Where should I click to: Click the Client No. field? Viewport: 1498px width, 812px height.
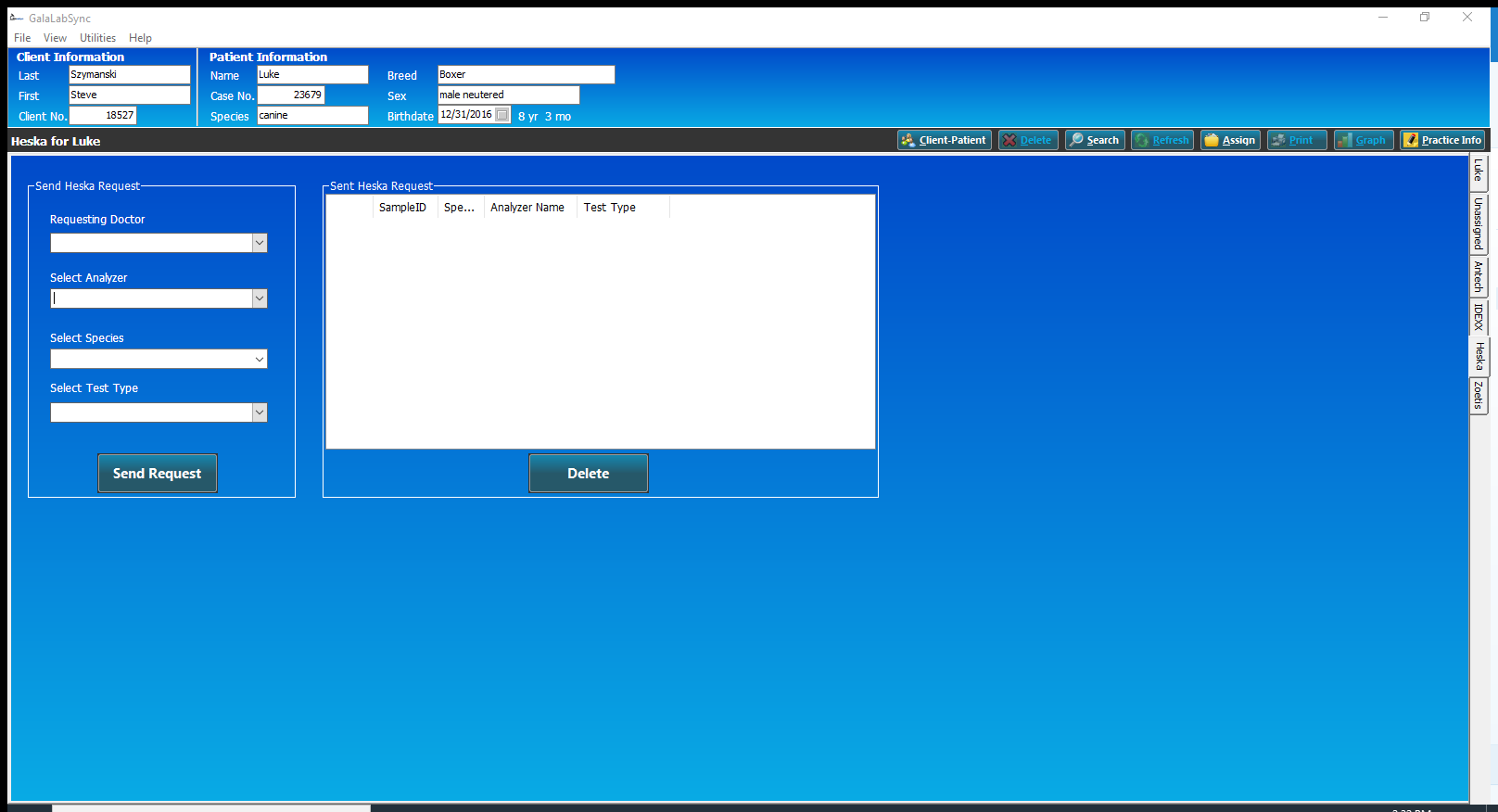point(103,115)
